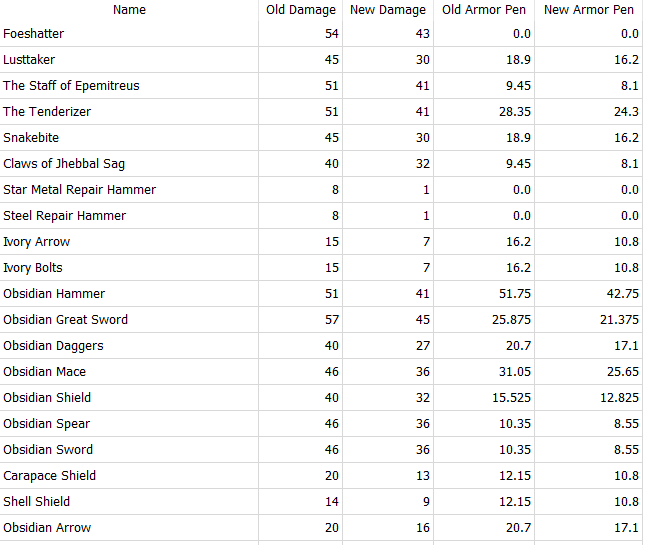
Task: Click The Tenderizer name cell
Action: point(47,112)
